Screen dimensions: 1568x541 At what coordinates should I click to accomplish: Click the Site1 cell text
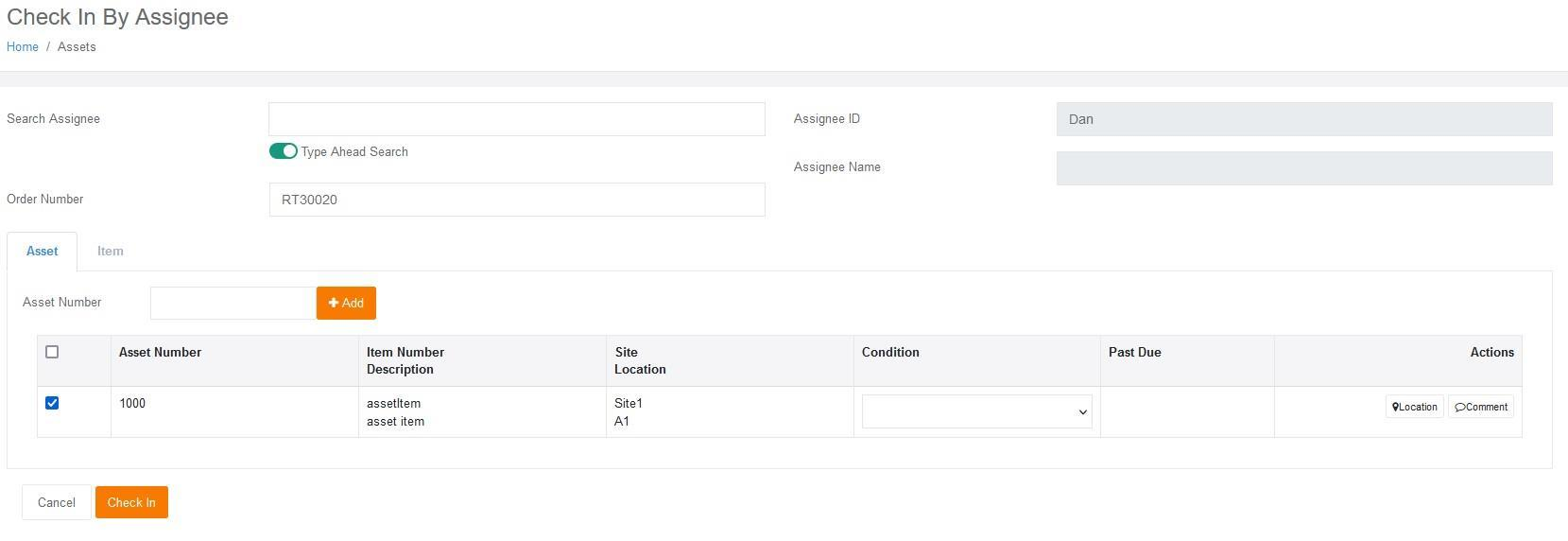tap(629, 403)
